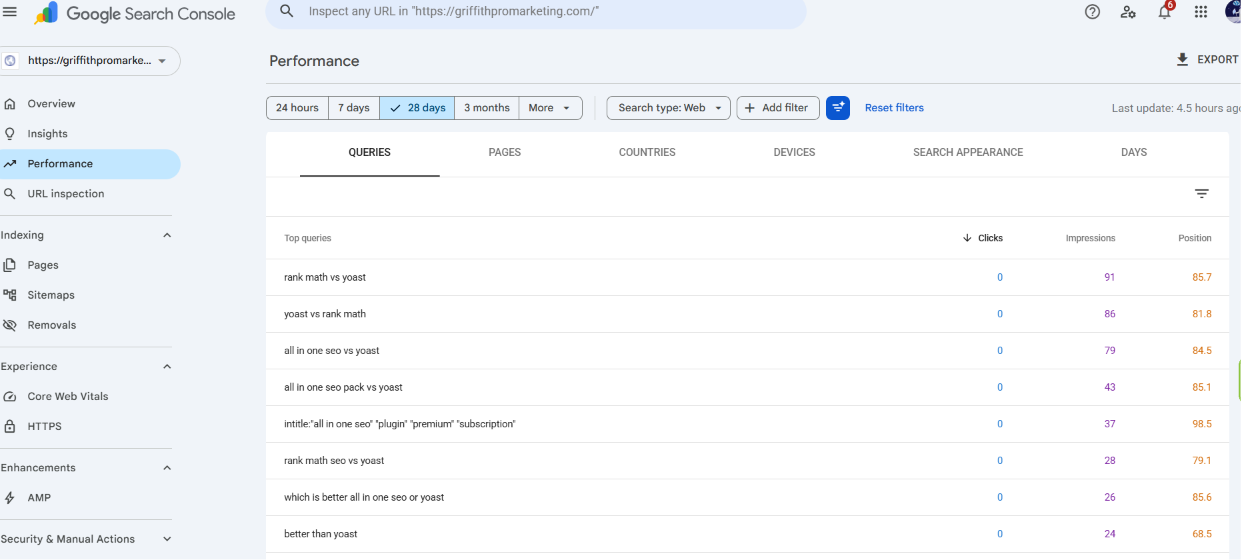Click the Performance trend icon

pyautogui.click(x=10, y=164)
